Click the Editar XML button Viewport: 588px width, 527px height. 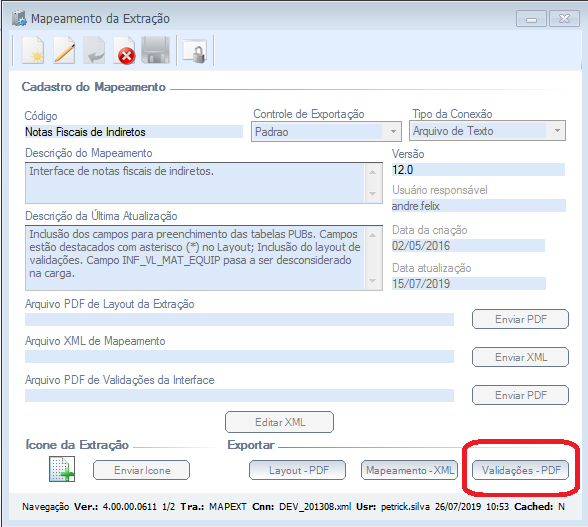279,422
